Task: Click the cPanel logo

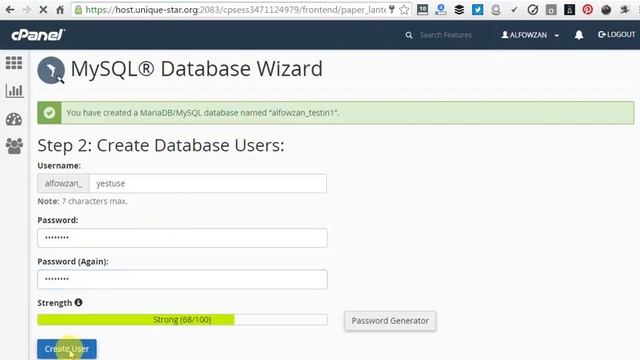Action: (x=38, y=35)
